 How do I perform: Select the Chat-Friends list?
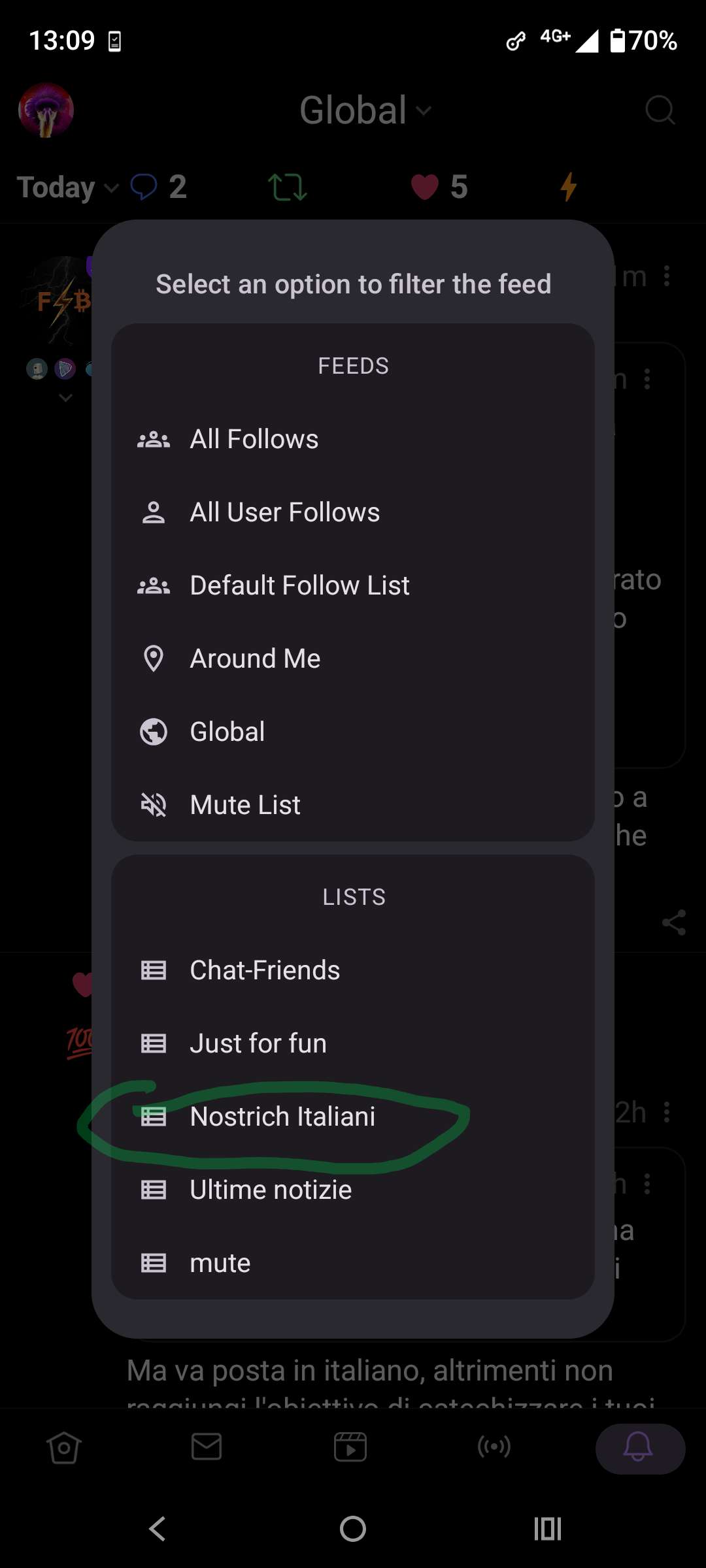pyautogui.click(x=265, y=970)
